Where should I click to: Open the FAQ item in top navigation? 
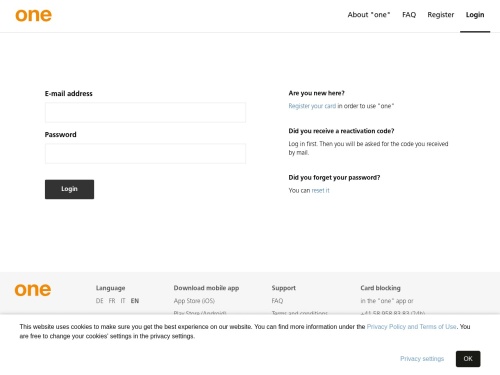pyautogui.click(x=409, y=15)
